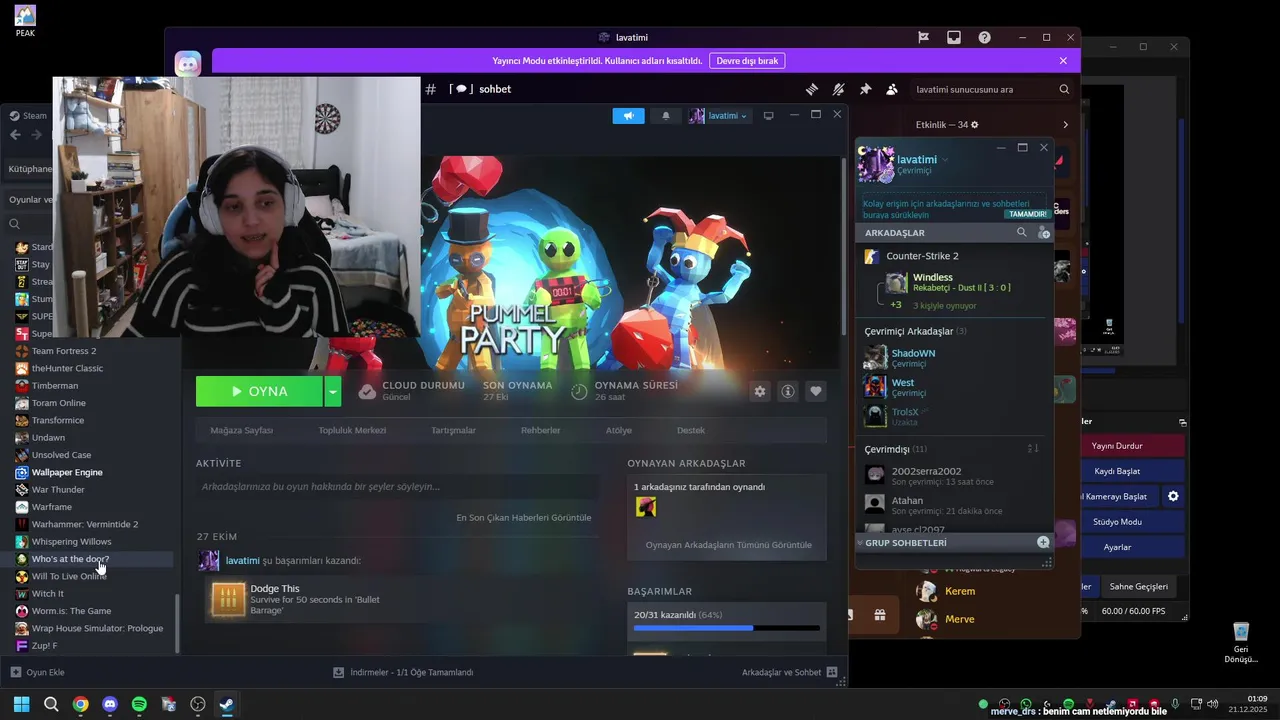Click Ayarlar button in OBS
1280x720 pixels.
pos(1117,547)
